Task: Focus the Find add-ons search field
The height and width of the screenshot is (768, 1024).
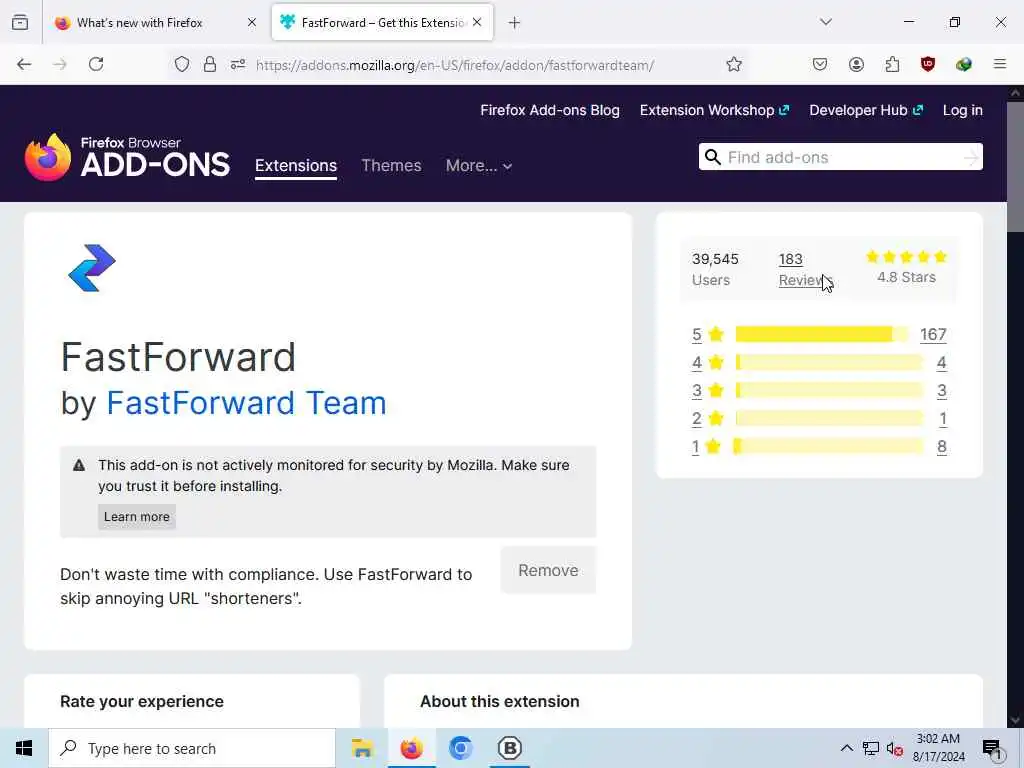Action: [841, 157]
